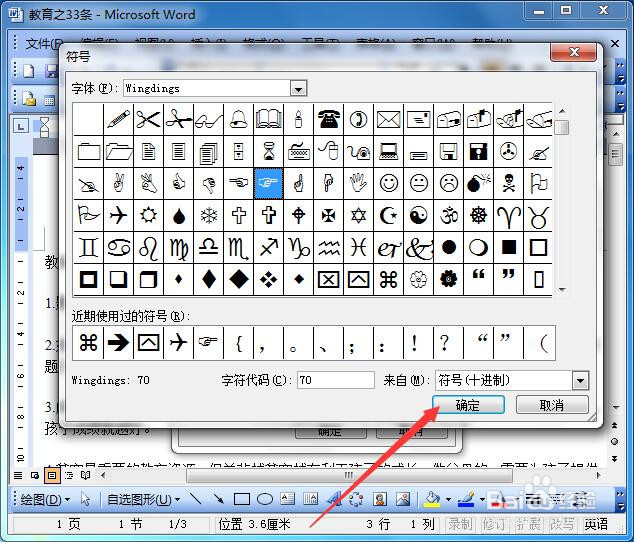
Task: Open line color dropdown arrow on drawing toolbar
Action: (482, 500)
